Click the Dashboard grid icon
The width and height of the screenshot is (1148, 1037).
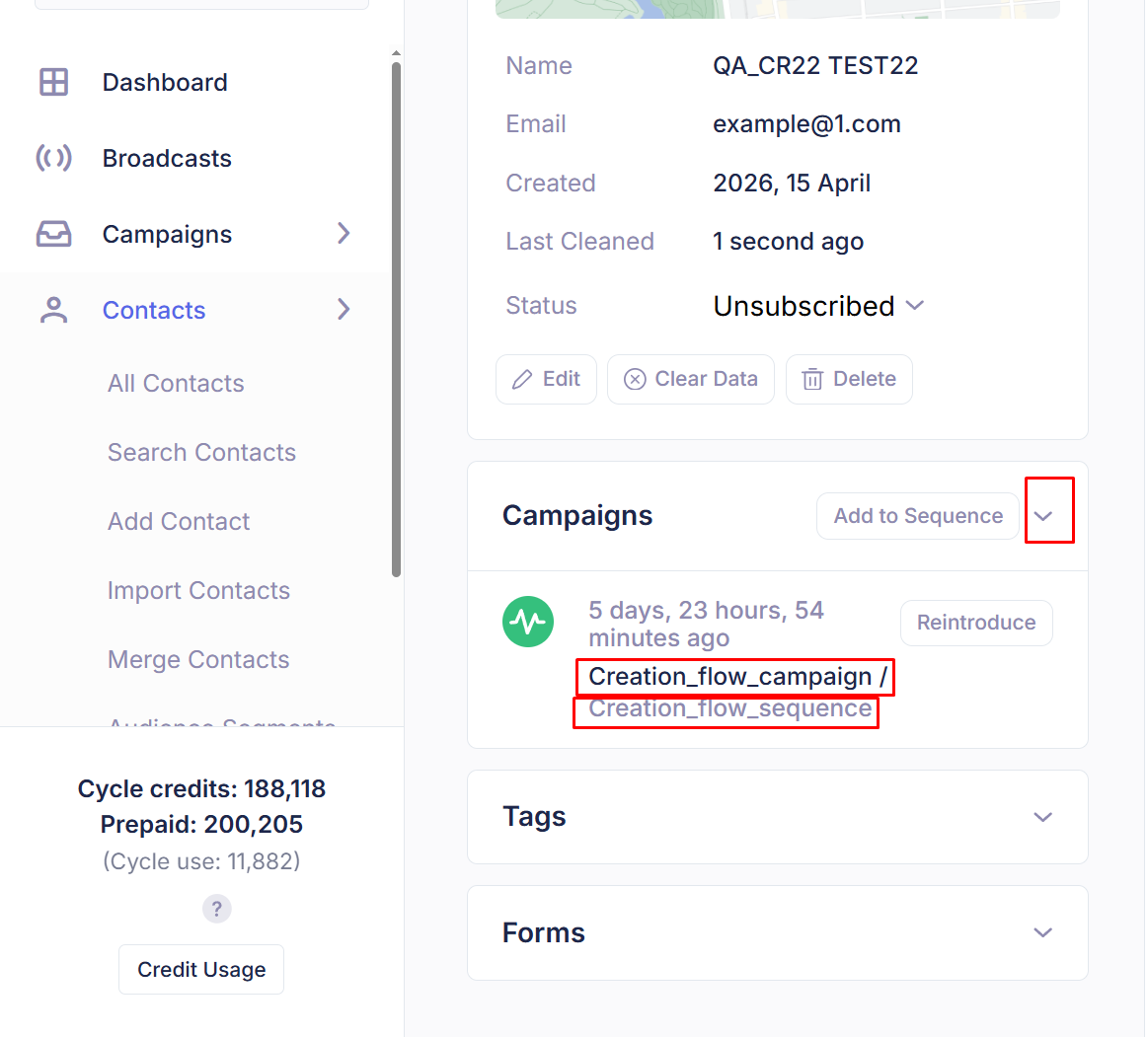[53, 82]
